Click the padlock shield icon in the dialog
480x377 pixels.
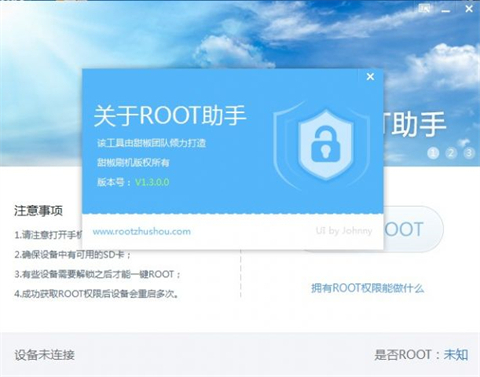[325, 144]
